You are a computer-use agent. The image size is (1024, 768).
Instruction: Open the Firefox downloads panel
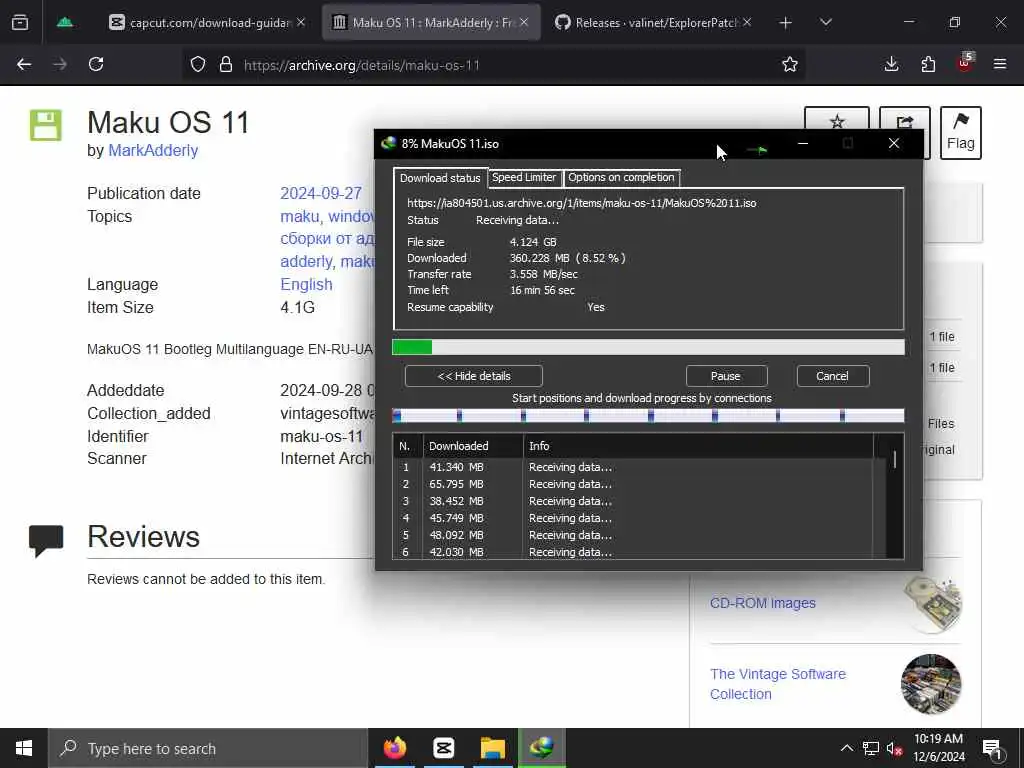pos(891,64)
